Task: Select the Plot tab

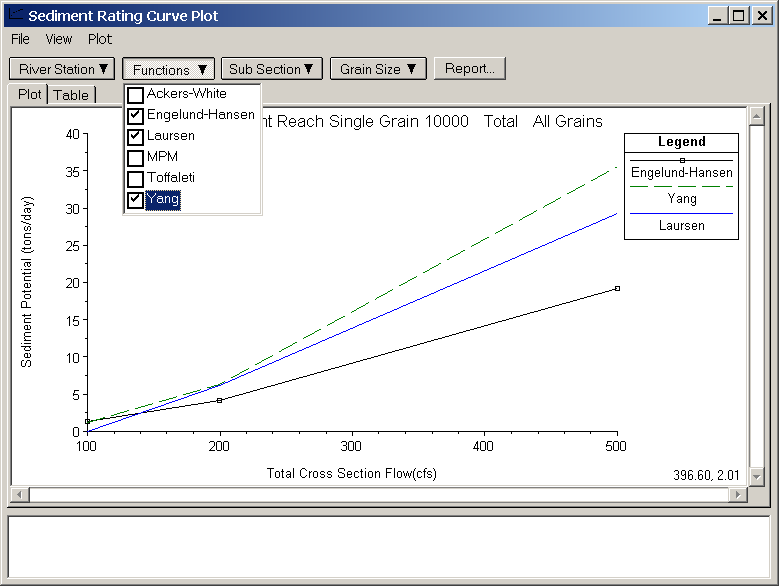Action: [29, 95]
